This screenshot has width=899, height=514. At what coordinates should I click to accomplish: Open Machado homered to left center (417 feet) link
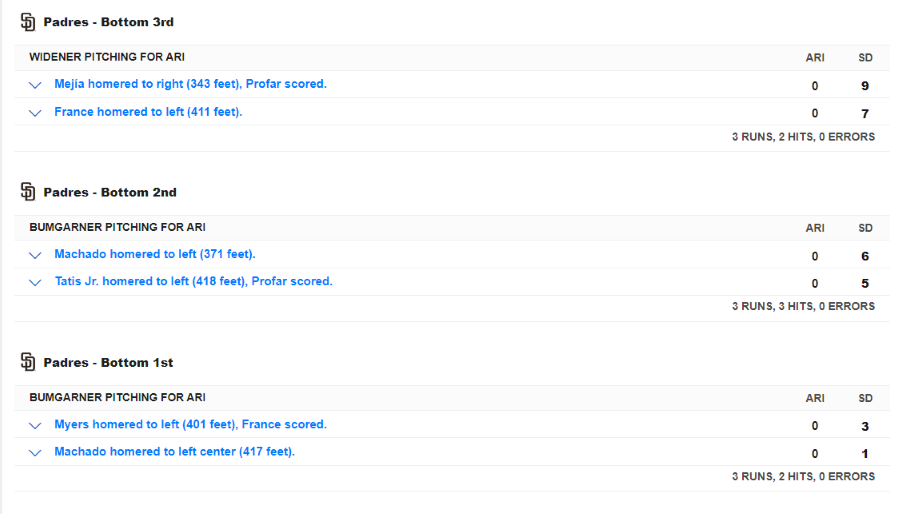[174, 451]
